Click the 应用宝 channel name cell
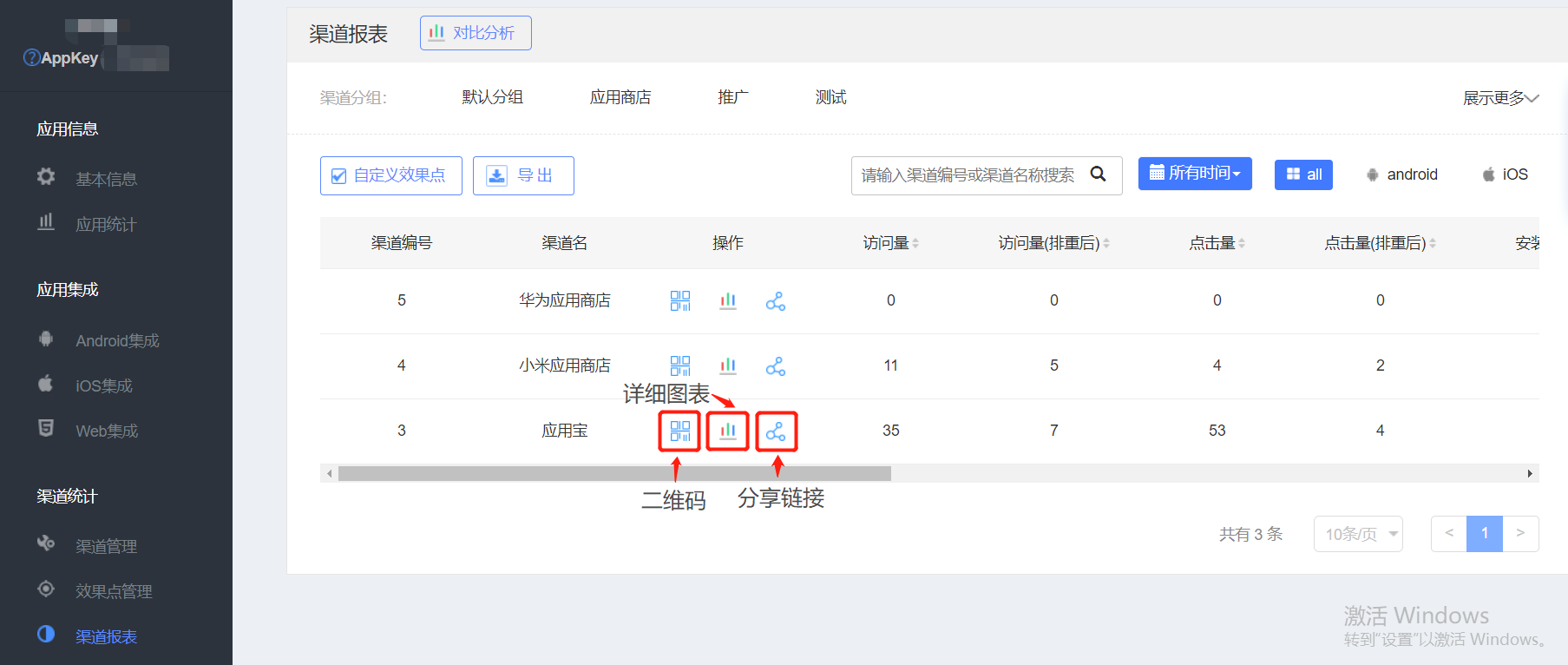1568x665 pixels. pyautogui.click(x=565, y=431)
